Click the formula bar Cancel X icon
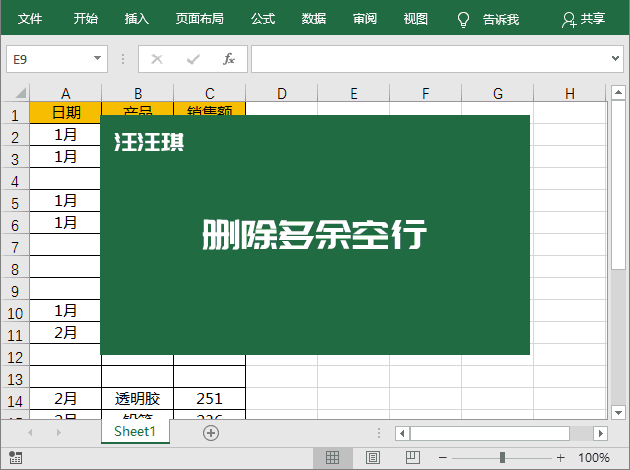630x470 pixels. [x=157, y=59]
